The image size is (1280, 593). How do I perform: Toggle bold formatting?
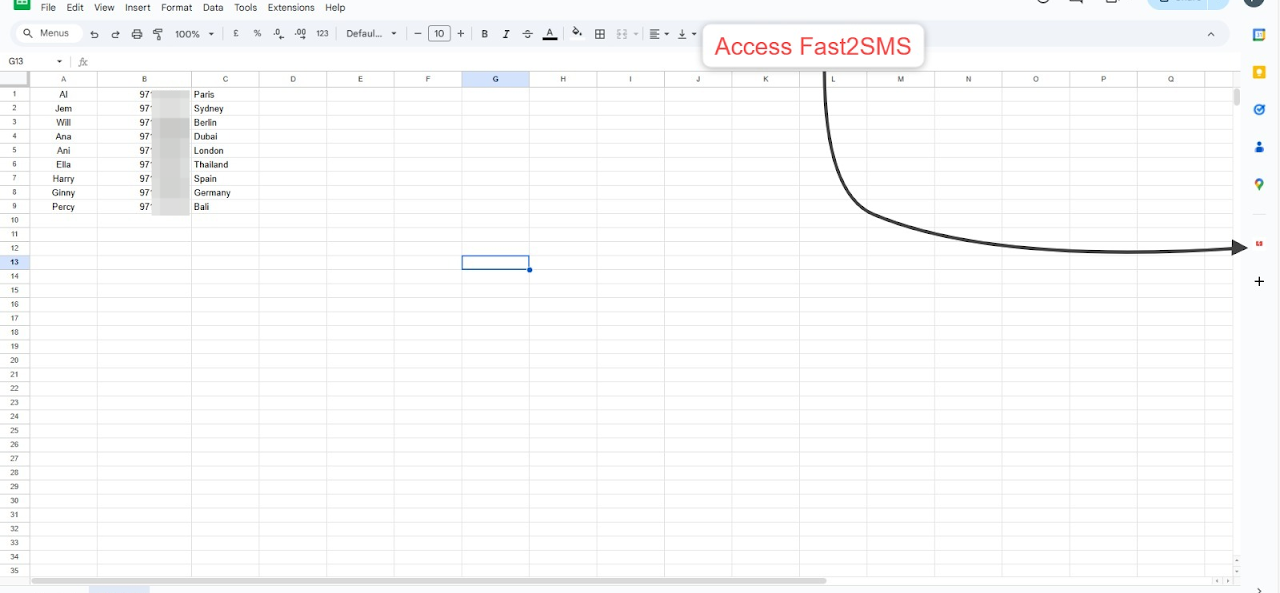coord(485,34)
